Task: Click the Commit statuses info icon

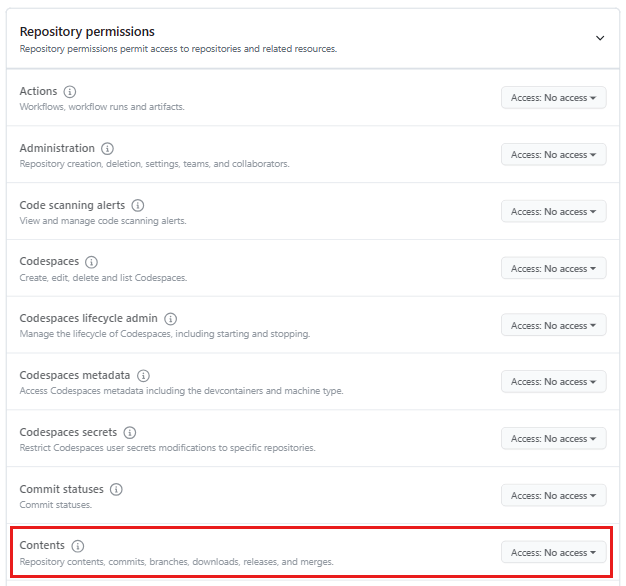Action: (x=116, y=490)
